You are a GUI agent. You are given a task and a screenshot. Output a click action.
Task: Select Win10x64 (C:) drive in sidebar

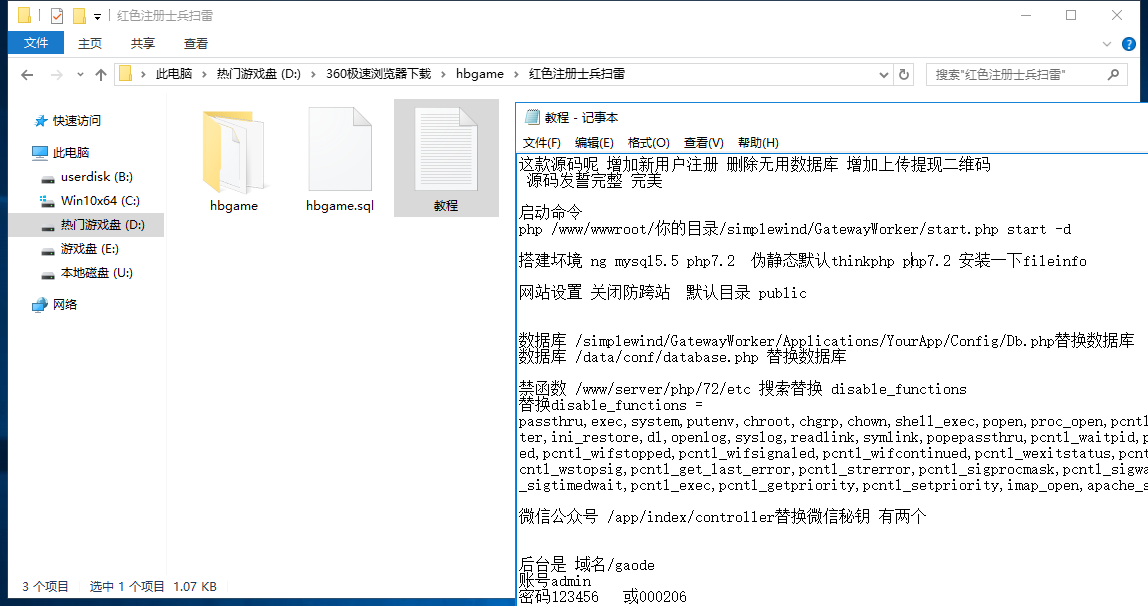[100, 200]
